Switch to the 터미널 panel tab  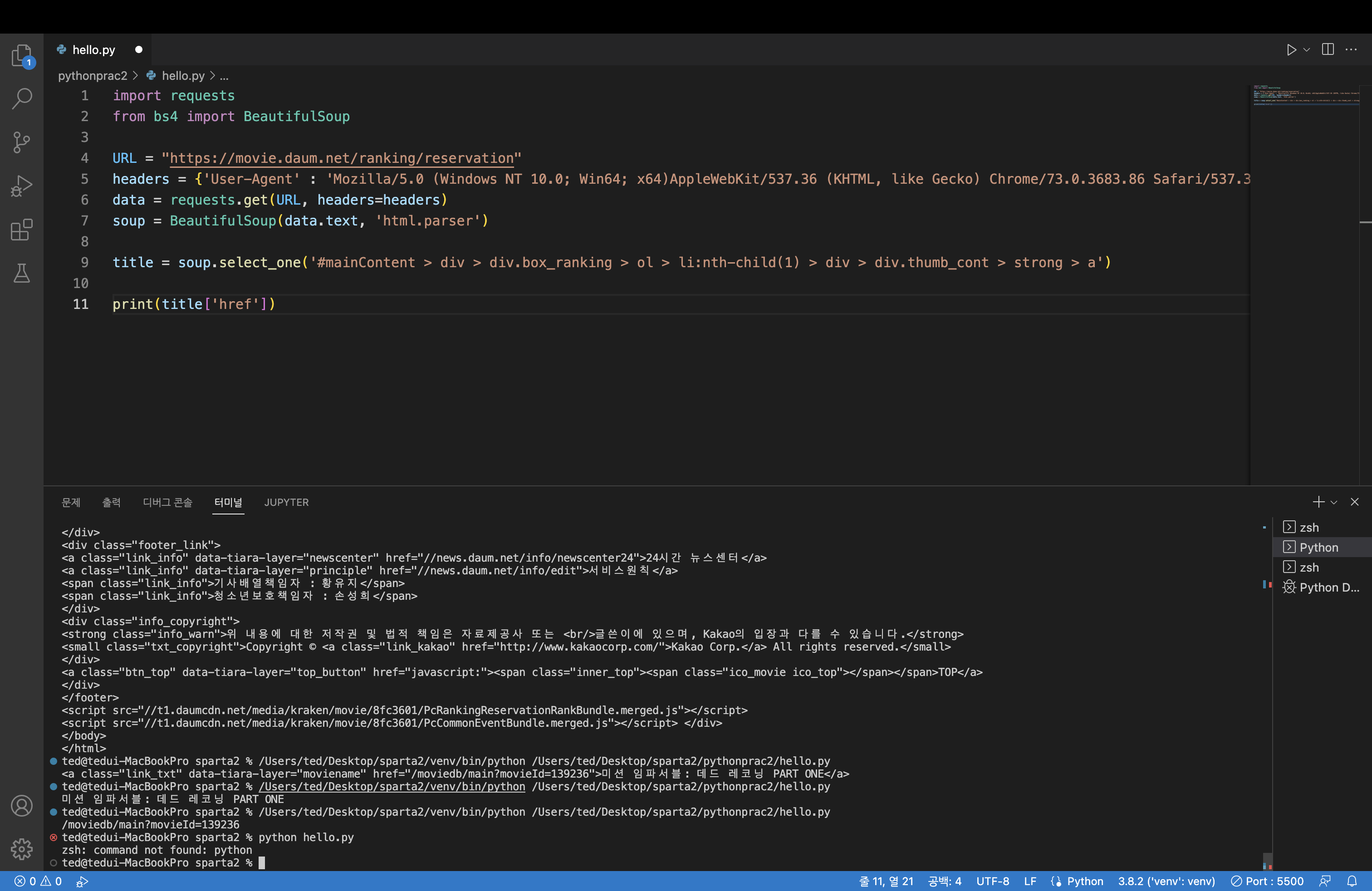point(228,502)
